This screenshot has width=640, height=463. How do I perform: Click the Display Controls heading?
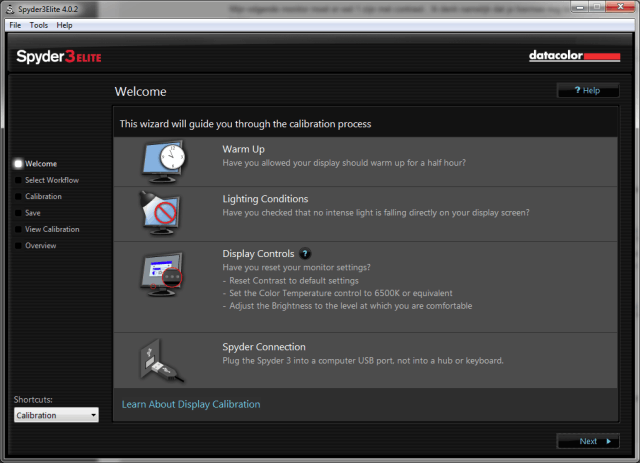(x=258, y=254)
